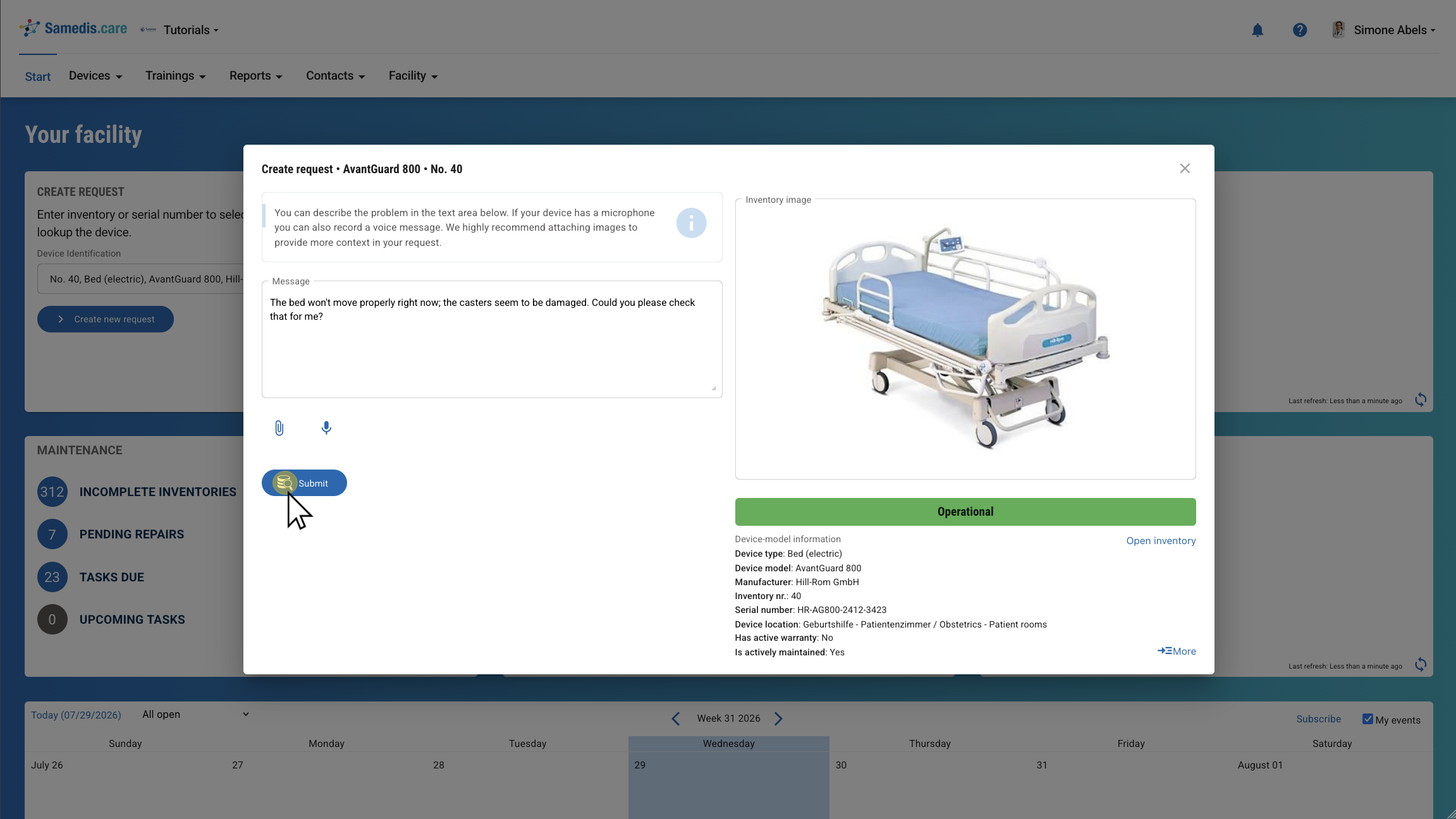
Task: Attach a file with the paperclip icon
Action: 279,428
